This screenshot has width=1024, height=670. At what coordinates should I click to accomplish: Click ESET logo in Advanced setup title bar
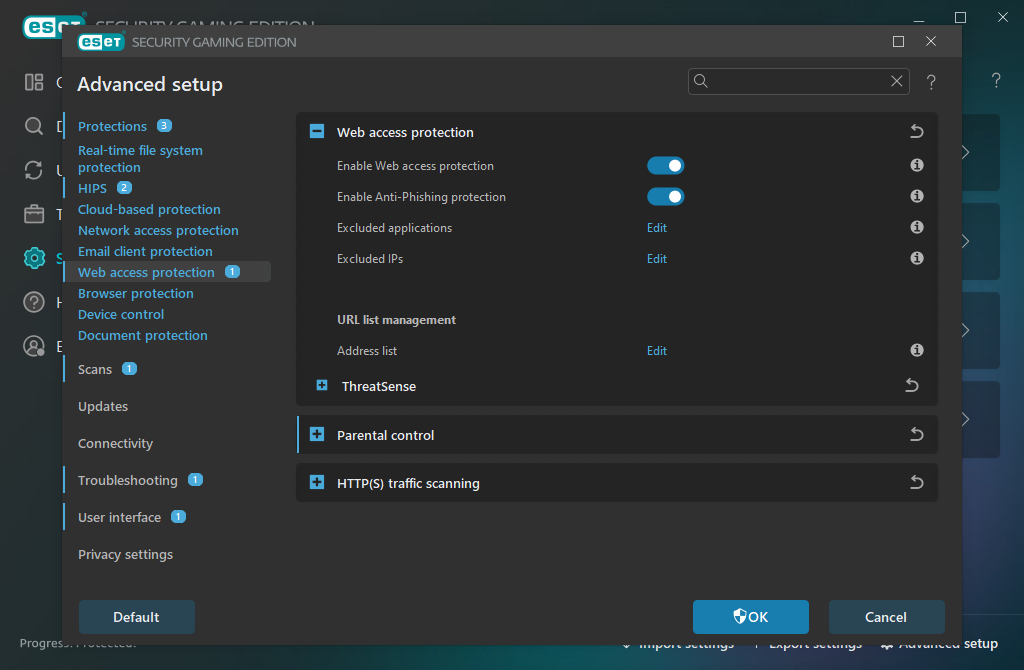(101, 42)
